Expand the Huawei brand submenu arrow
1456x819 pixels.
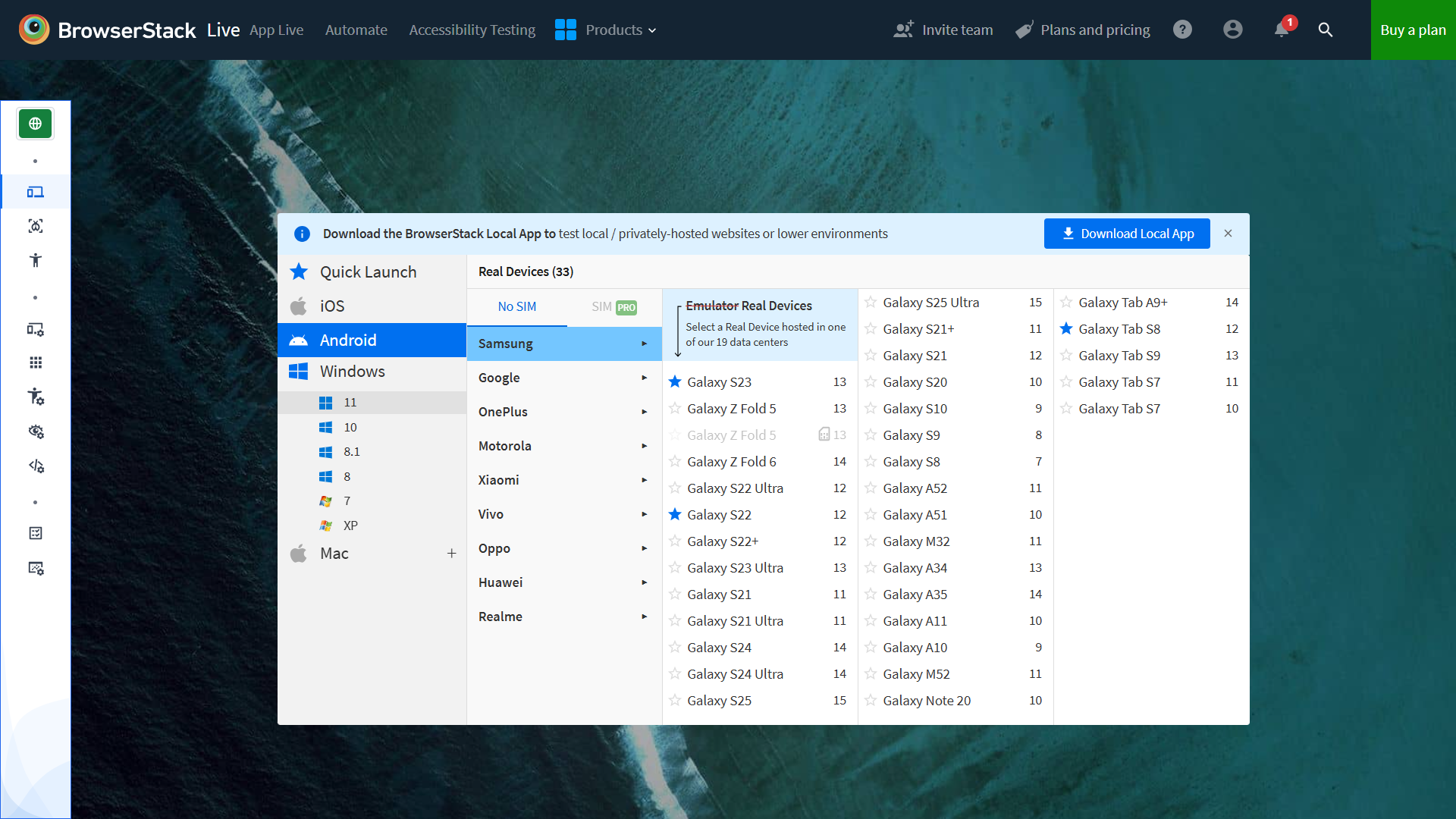644,582
